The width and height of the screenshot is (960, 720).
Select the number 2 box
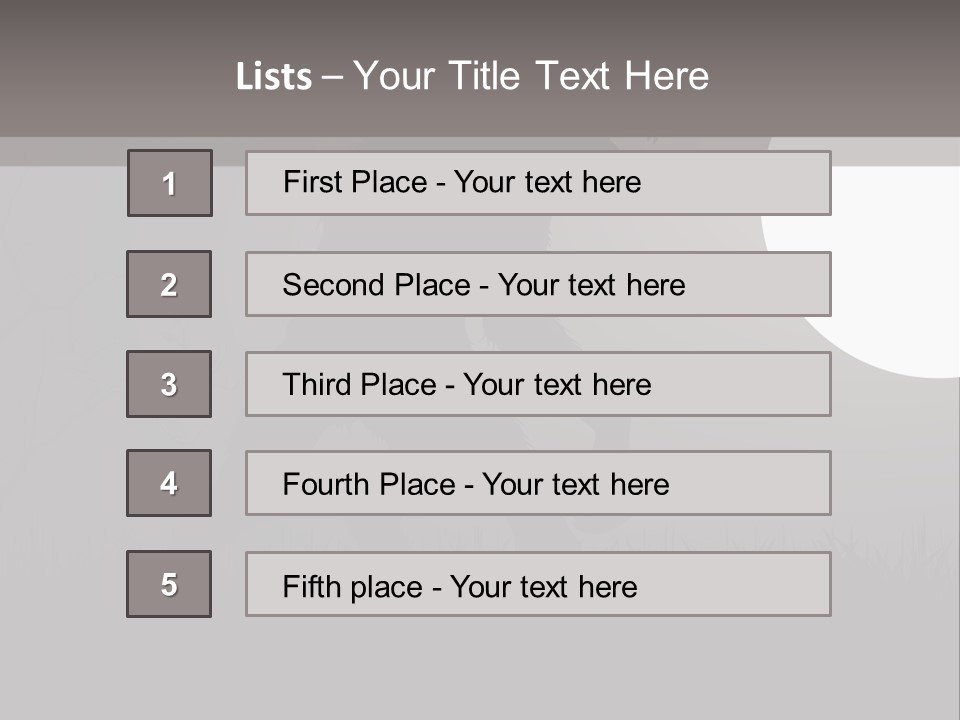(x=169, y=284)
